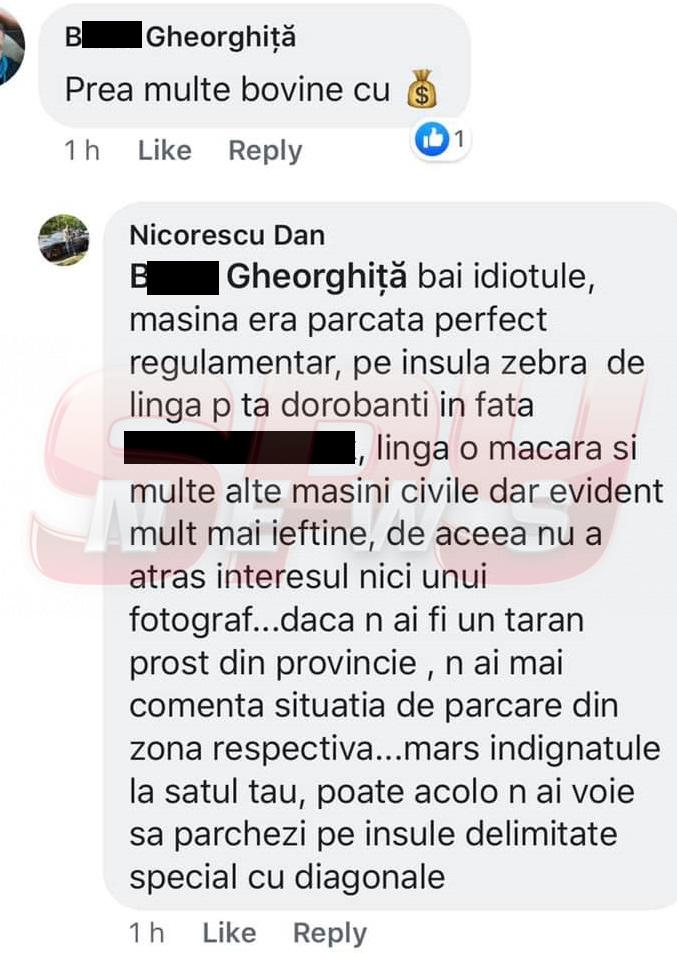Click the money bag emoji
The width and height of the screenshot is (677, 953).
point(421,89)
